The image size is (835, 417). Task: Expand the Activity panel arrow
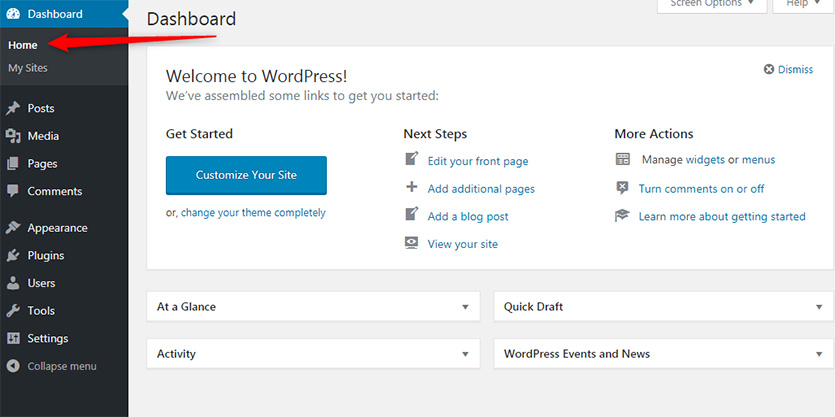tap(465, 354)
